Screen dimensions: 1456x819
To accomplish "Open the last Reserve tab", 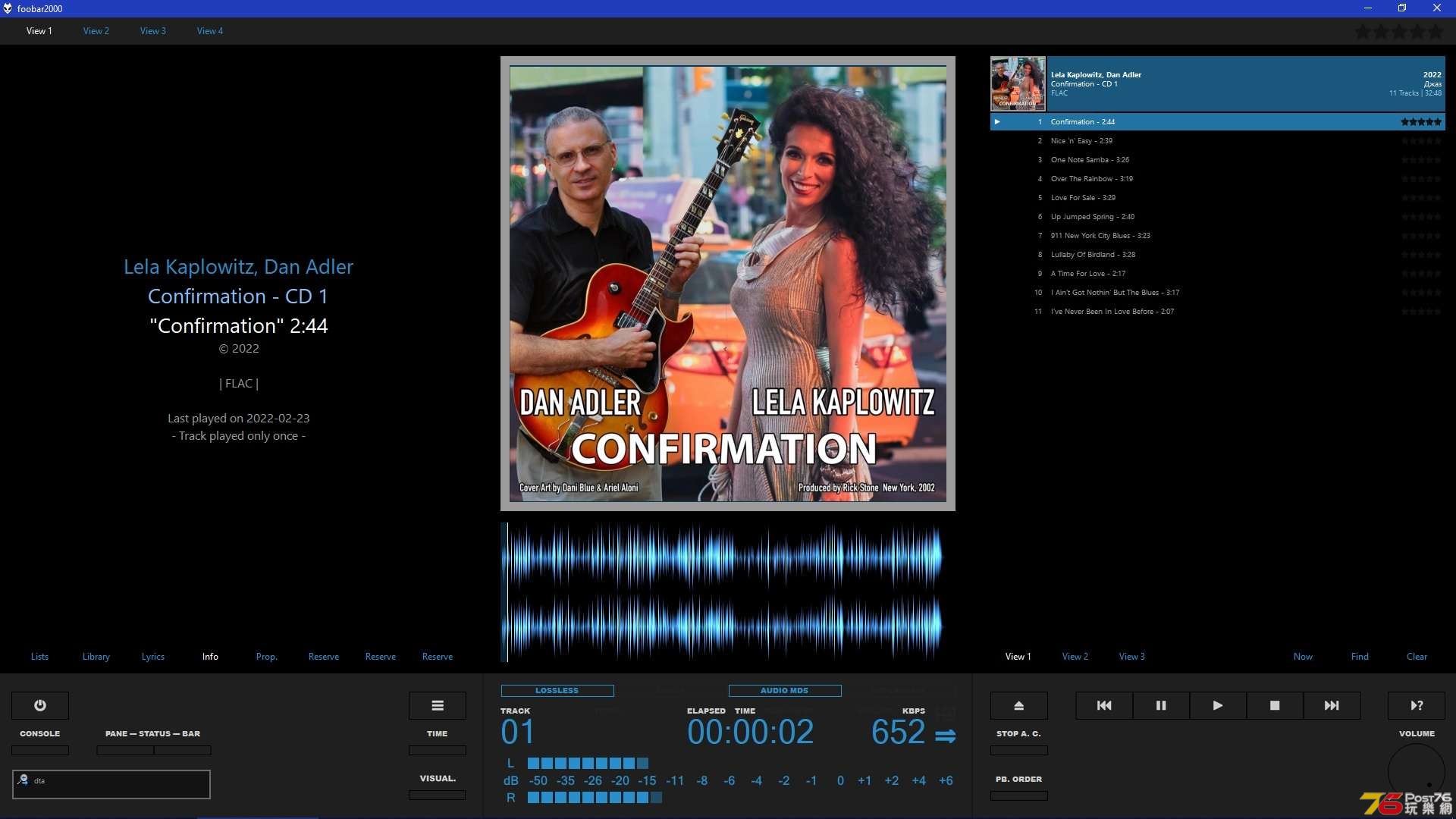I will [438, 657].
